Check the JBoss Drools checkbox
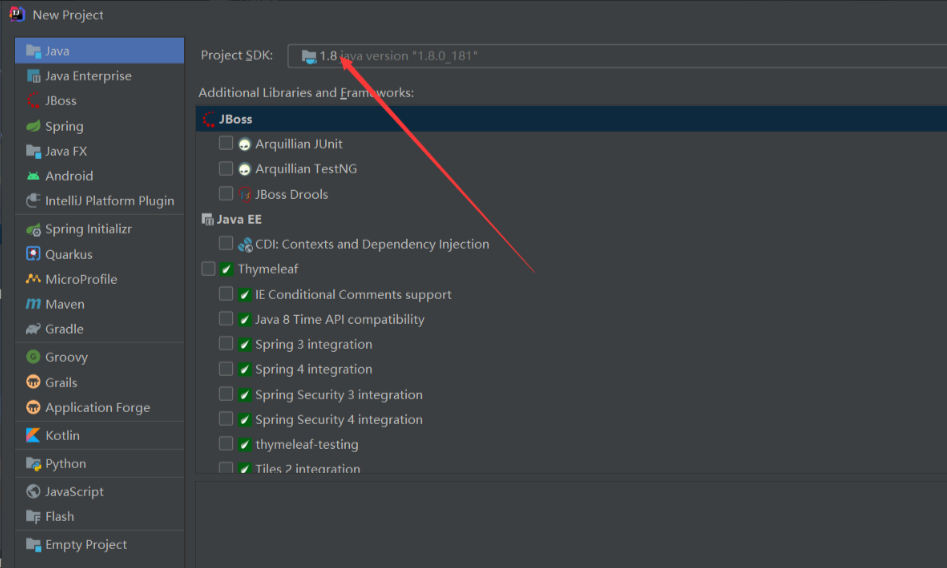This screenshot has height=568, width=947. 226,193
